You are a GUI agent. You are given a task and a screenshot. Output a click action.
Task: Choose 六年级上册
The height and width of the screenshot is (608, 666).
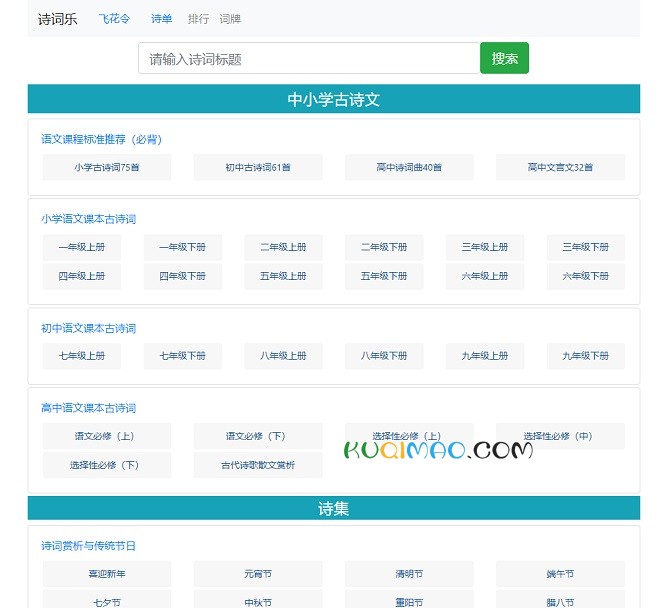coord(485,276)
